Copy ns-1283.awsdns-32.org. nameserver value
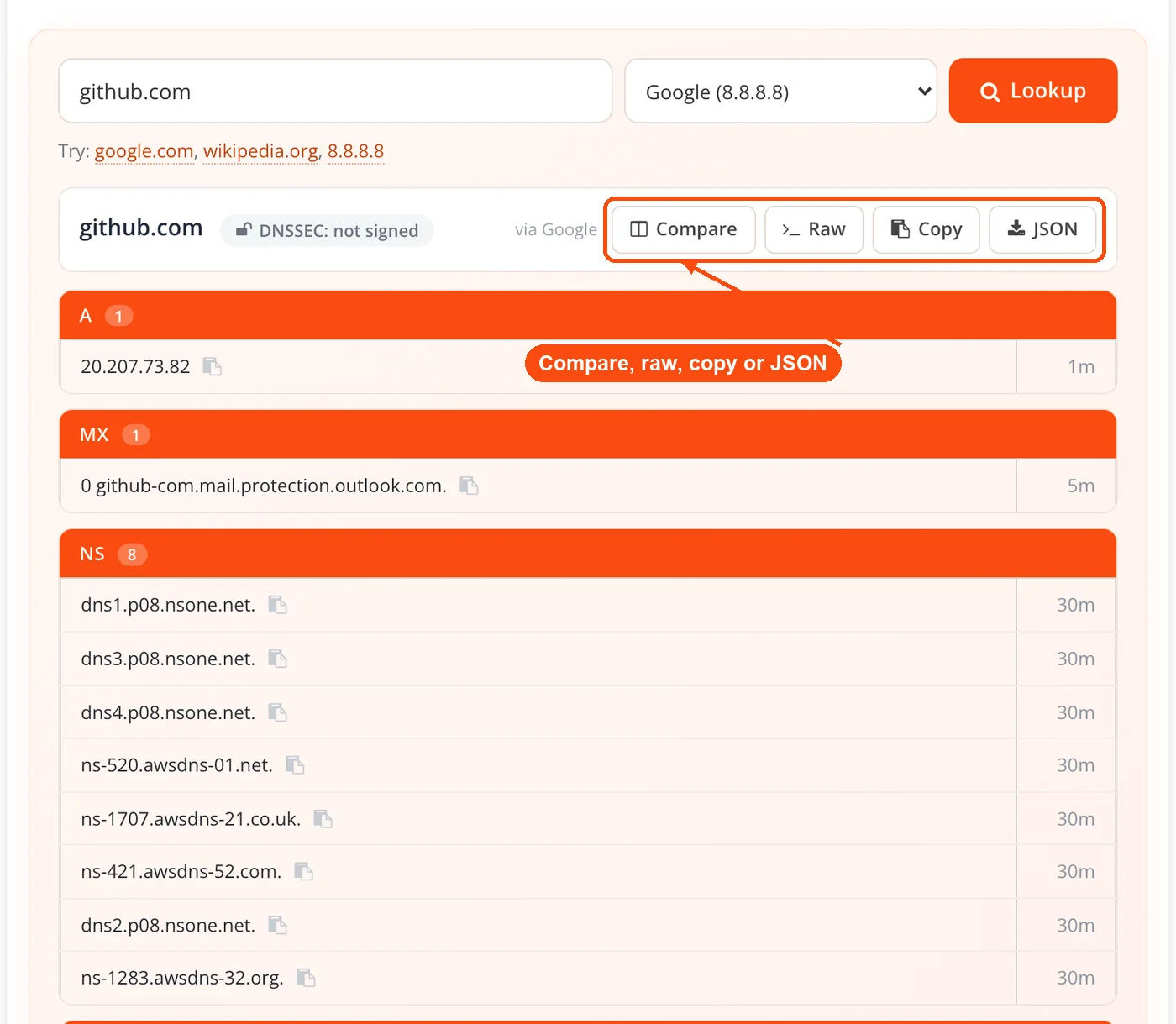The height and width of the screenshot is (1024, 1176). click(306, 978)
